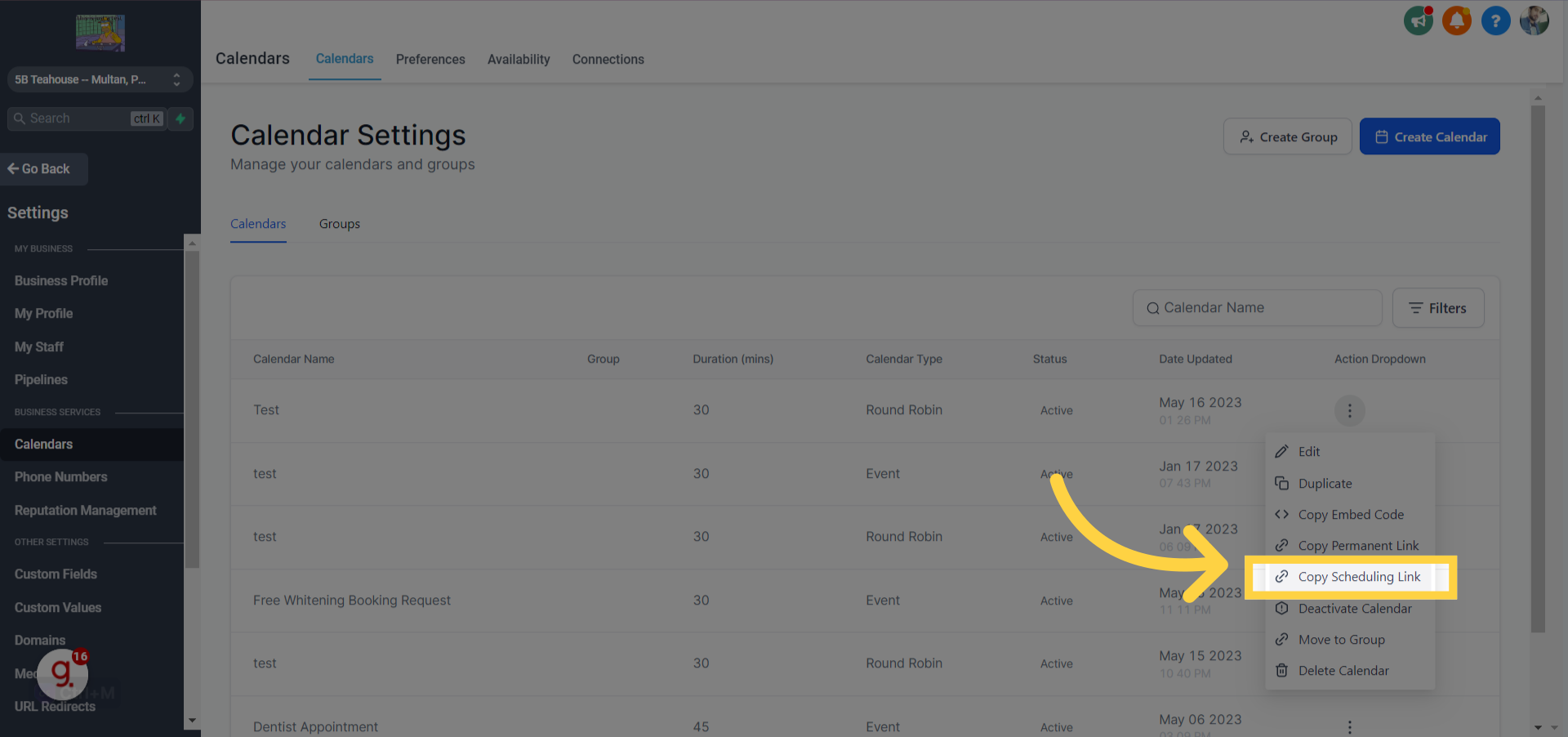The height and width of the screenshot is (737, 1568).
Task: Click the main page vertical scrollbar
Action: point(1538,368)
